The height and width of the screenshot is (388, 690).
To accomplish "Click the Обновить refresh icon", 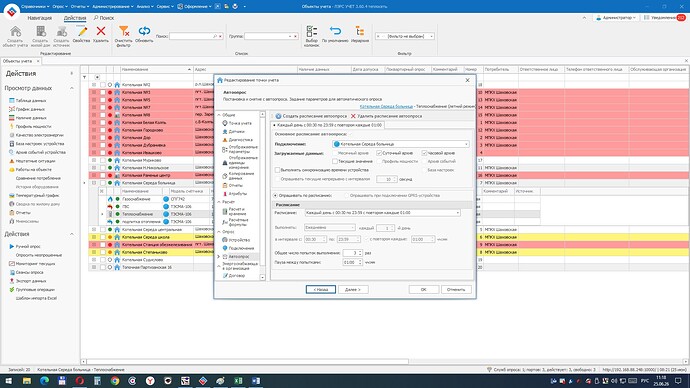I will pyautogui.click(x=144, y=31).
